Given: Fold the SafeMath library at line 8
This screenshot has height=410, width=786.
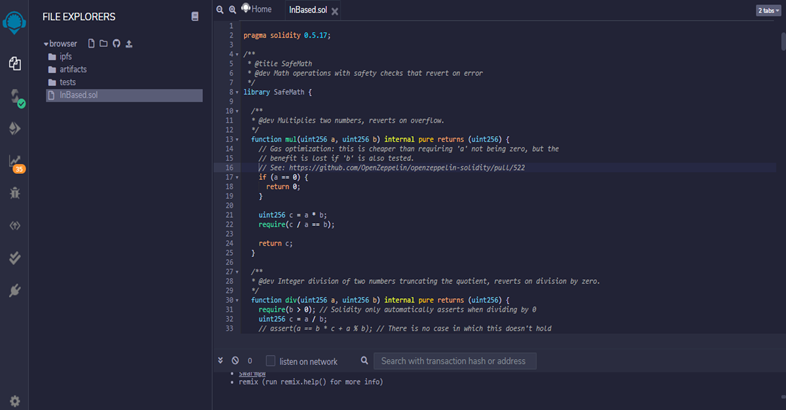Looking at the screenshot, I should (235, 92).
